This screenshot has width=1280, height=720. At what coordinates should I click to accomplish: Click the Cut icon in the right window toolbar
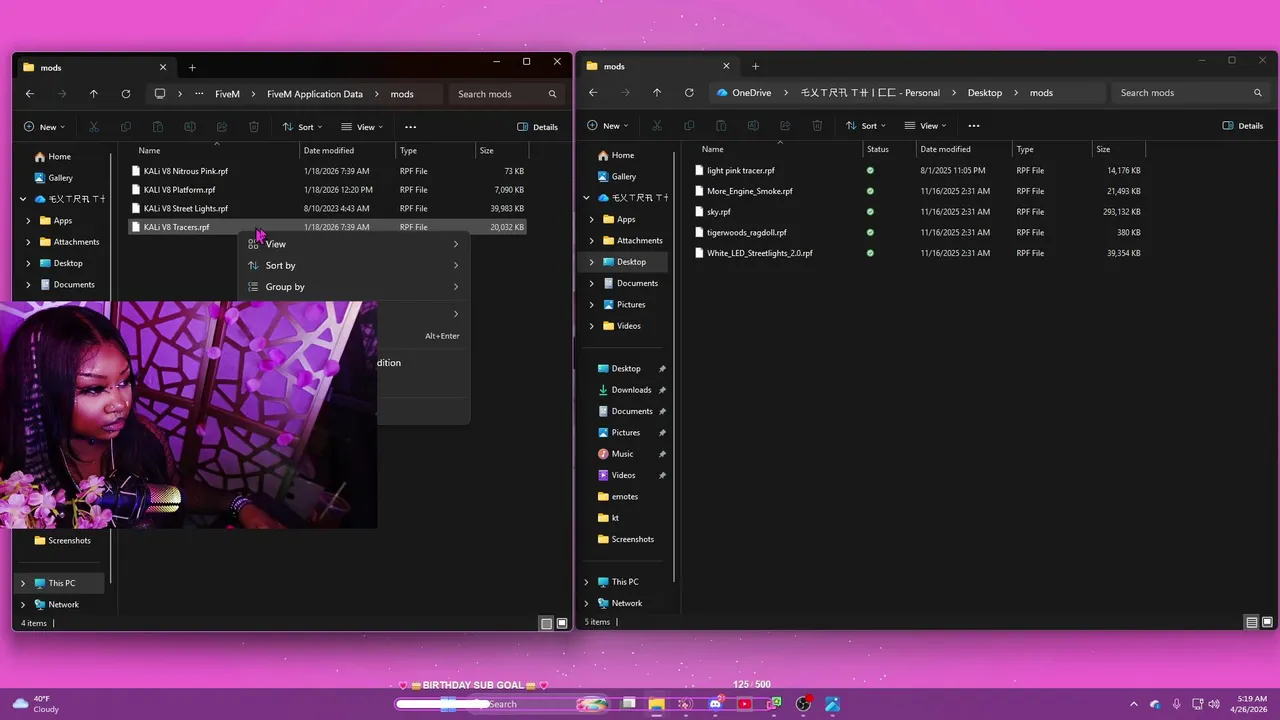[657, 126]
